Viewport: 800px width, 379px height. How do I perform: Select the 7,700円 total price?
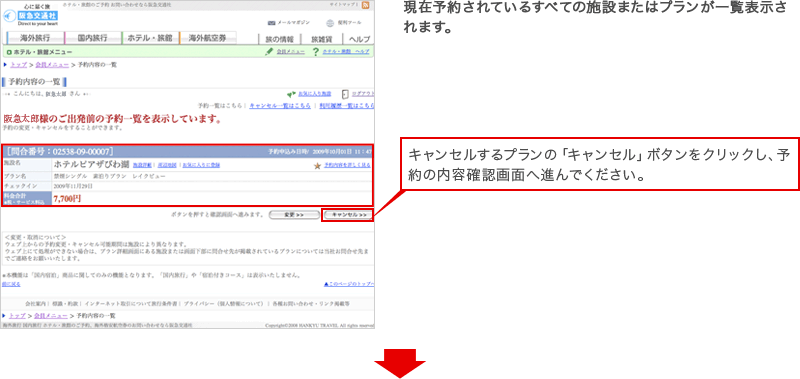67,198
